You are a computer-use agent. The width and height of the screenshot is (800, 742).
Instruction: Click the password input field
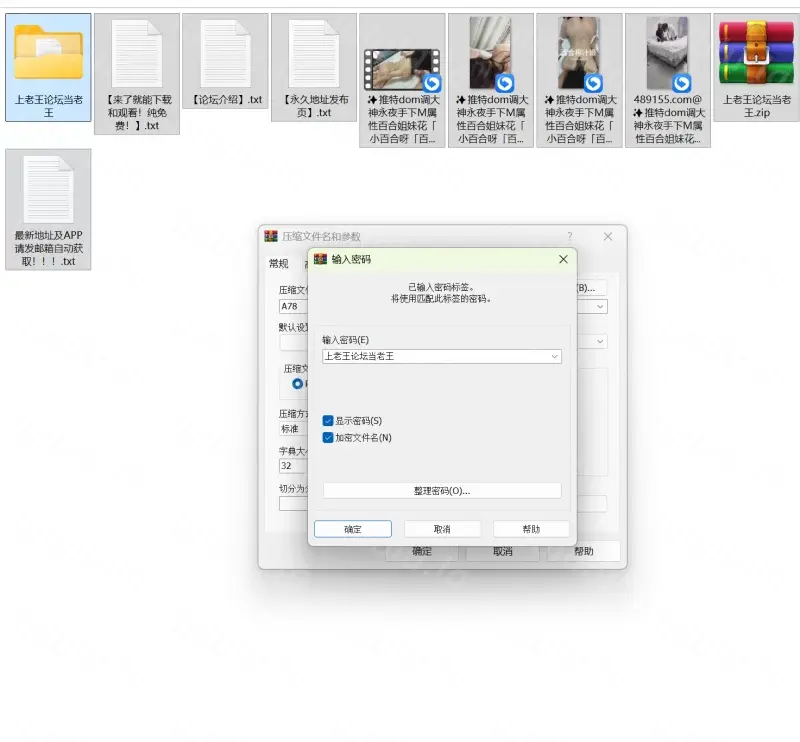click(435, 356)
